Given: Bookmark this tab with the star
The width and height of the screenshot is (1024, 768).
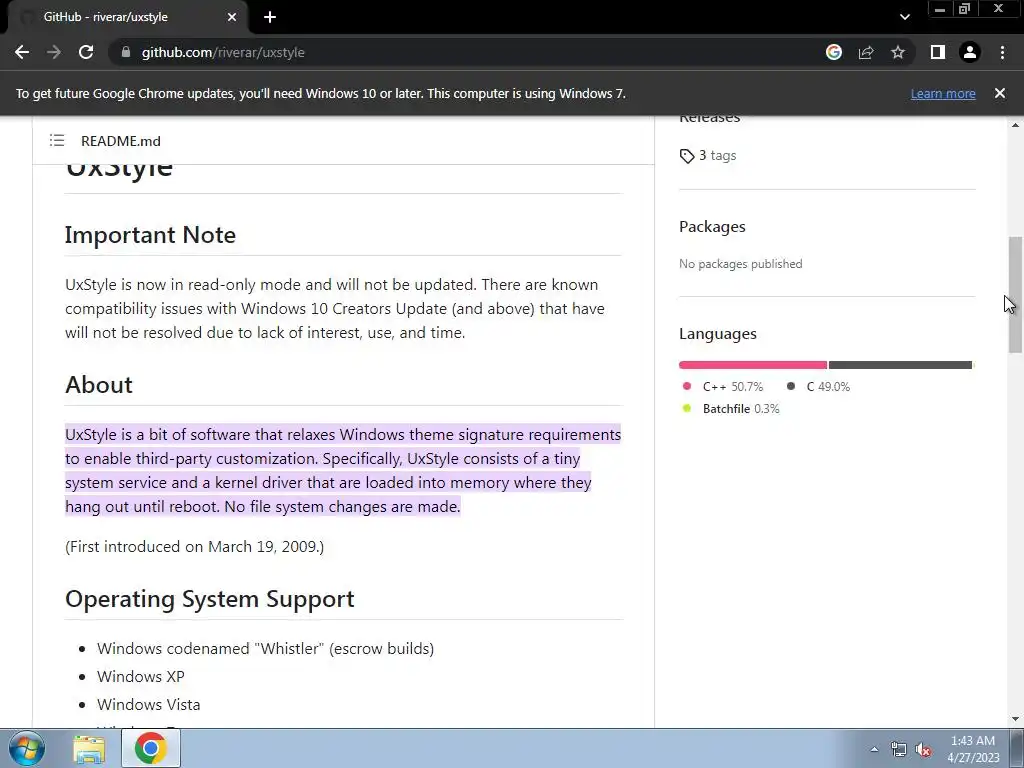Looking at the screenshot, I should (898, 52).
